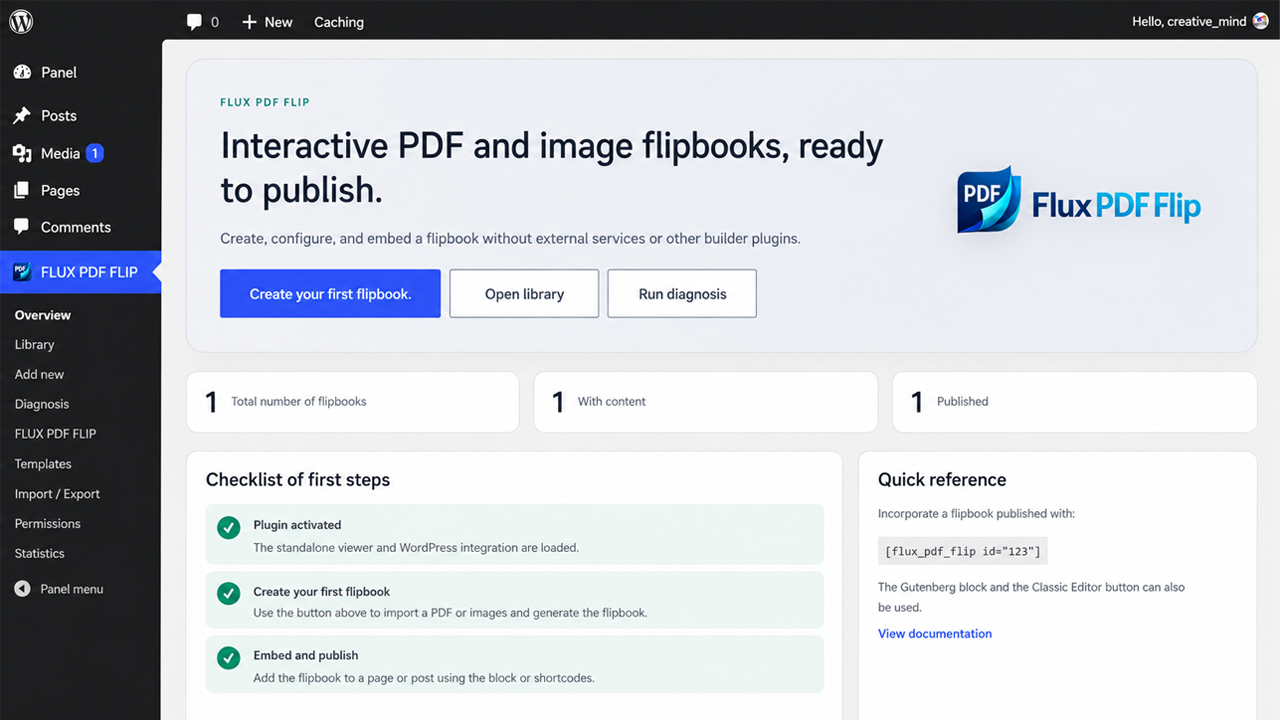Click the Panel dashboard gauge icon
Viewport: 1280px width, 720px height.
point(22,72)
